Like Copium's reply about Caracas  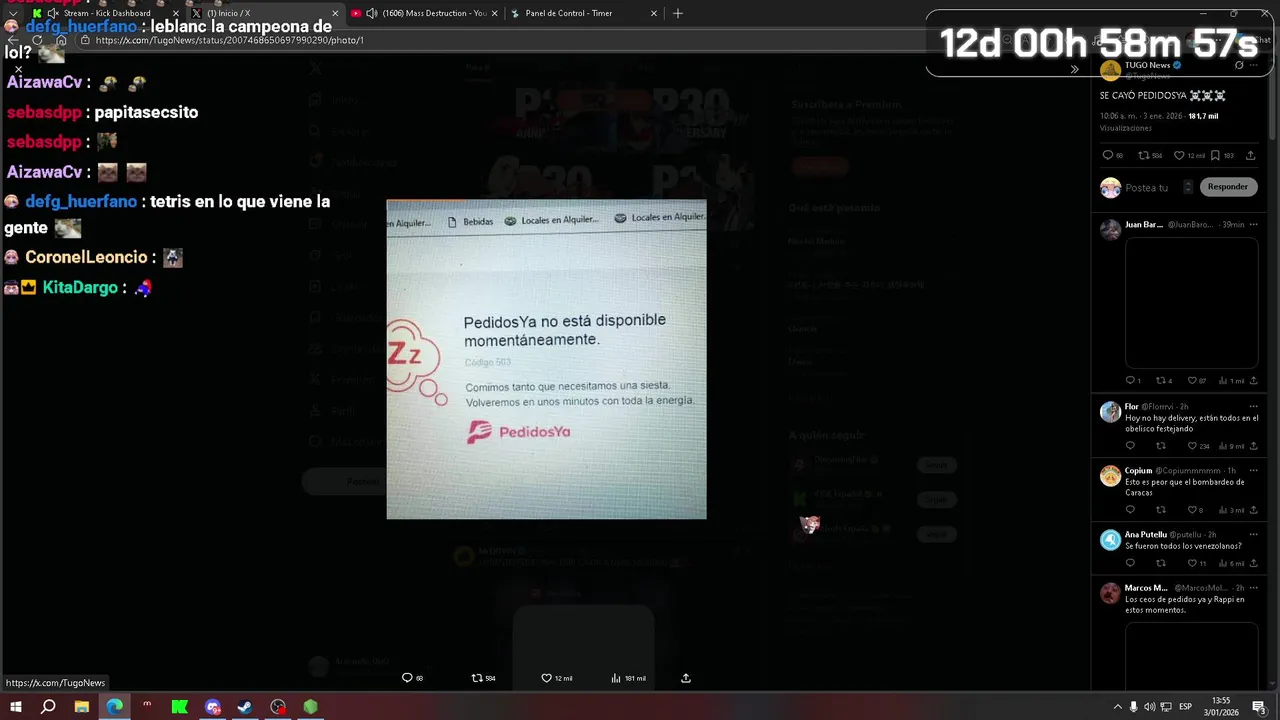pos(1192,510)
